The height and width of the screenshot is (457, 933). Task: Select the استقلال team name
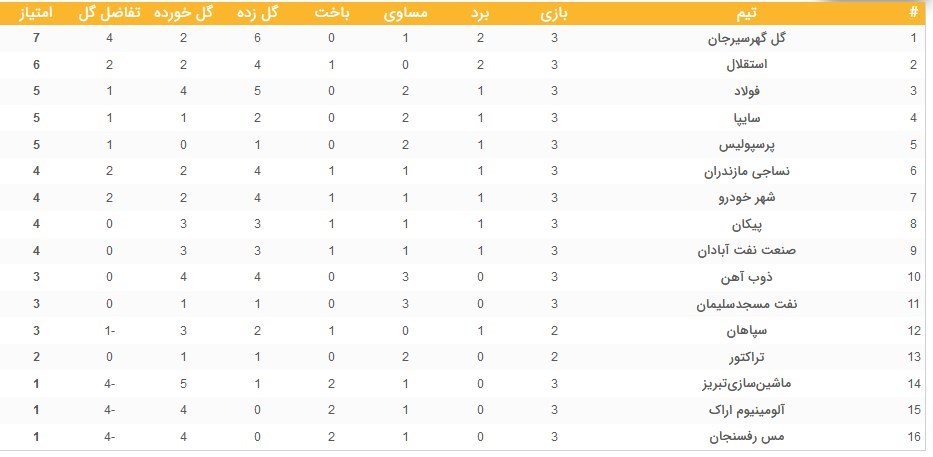747,65
